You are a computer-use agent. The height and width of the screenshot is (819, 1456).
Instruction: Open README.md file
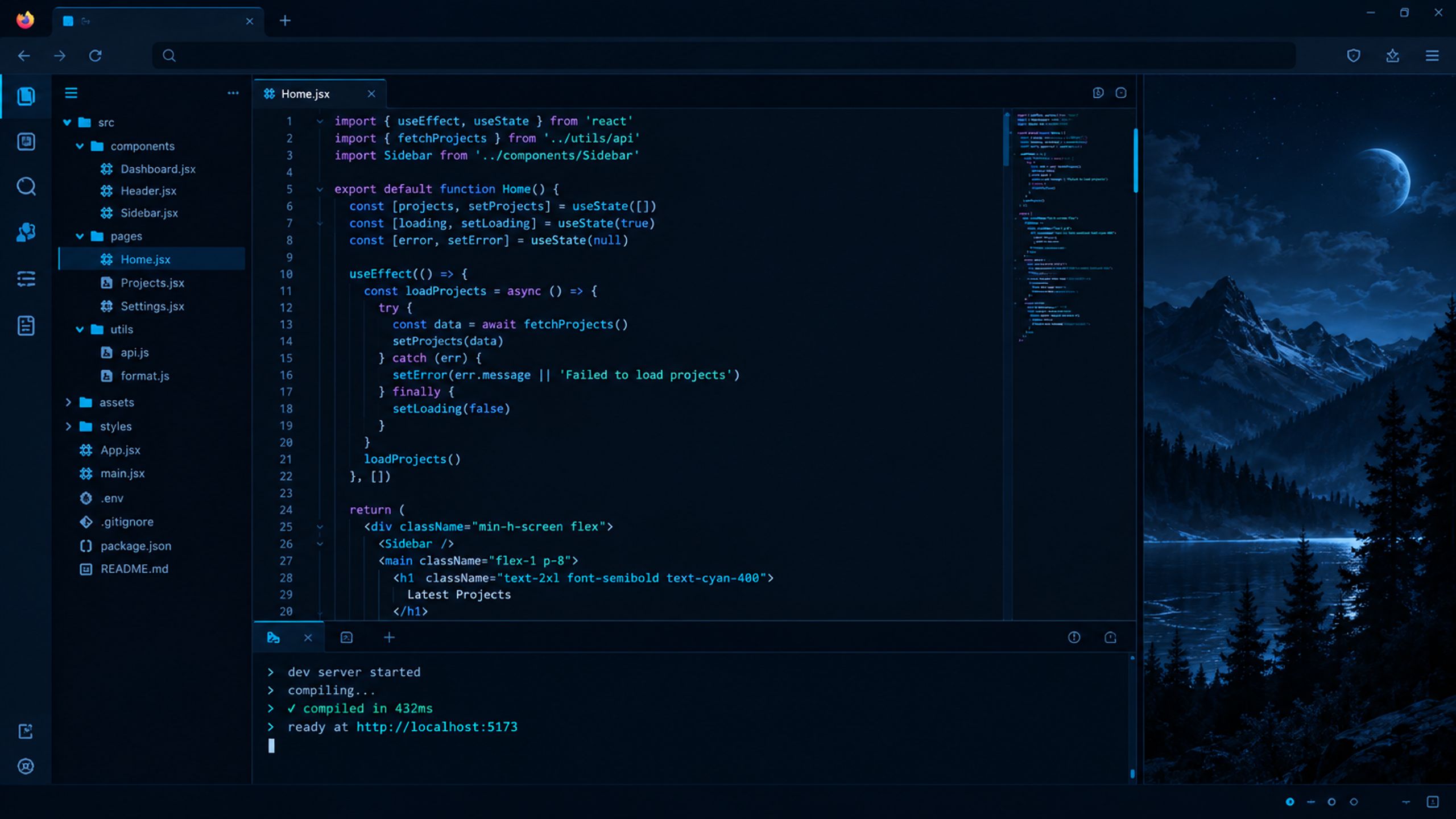click(x=134, y=569)
